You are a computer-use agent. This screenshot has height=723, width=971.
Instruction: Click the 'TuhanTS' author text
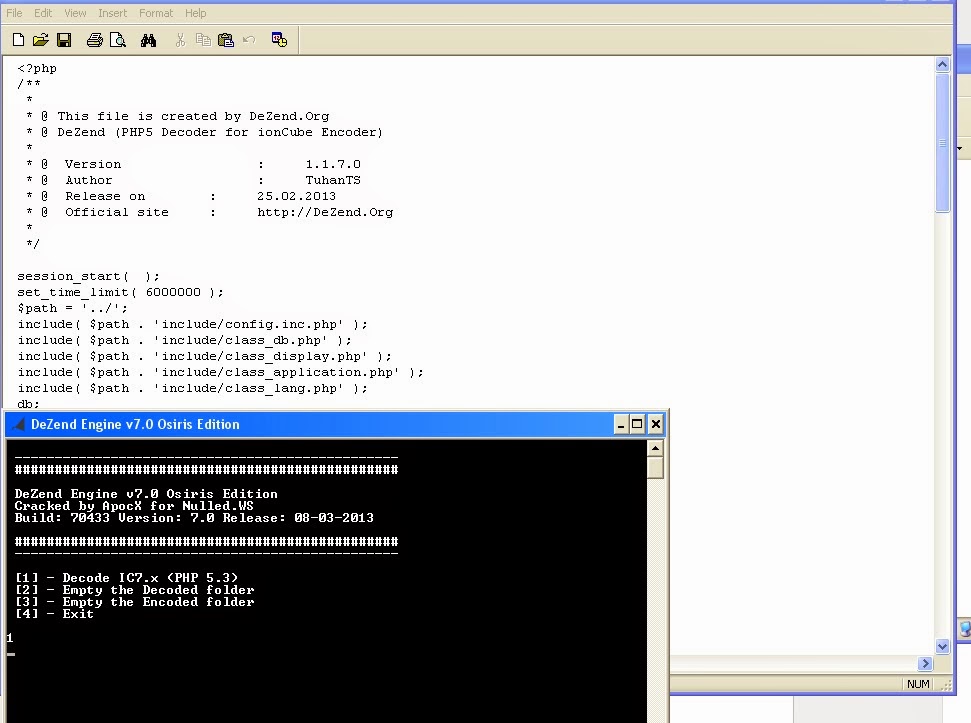point(333,180)
